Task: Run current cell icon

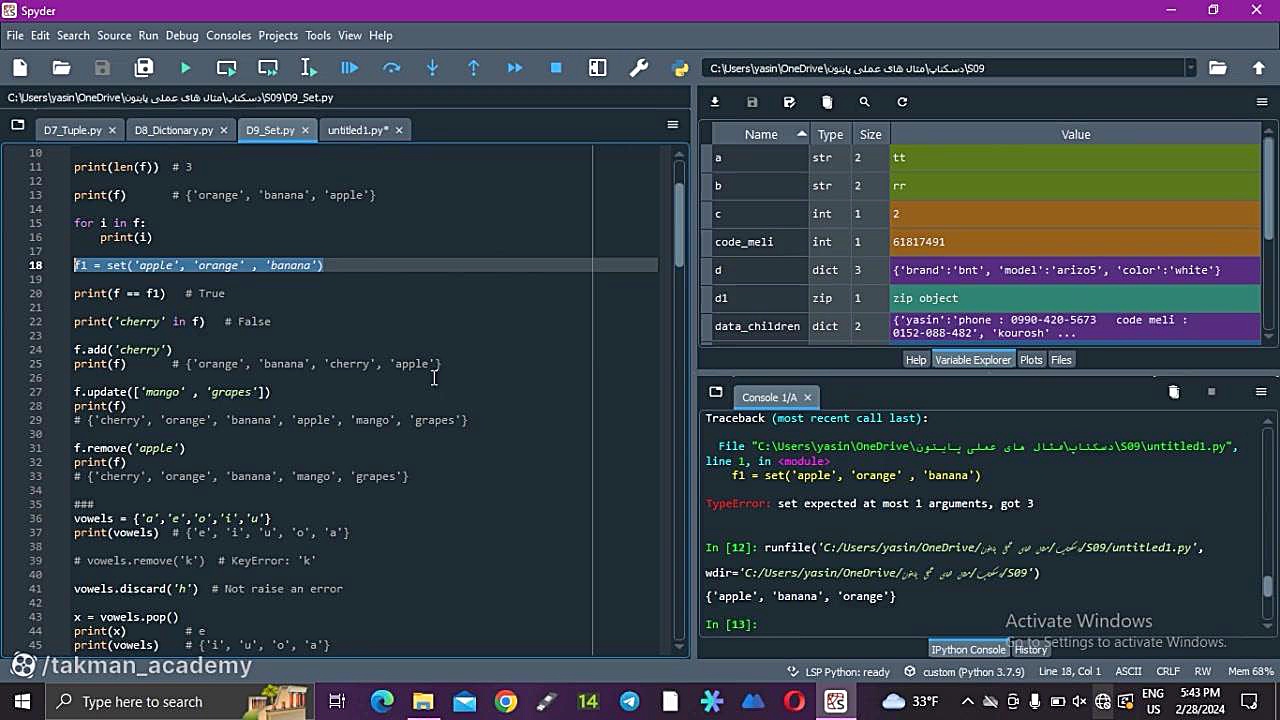Action: (x=226, y=68)
